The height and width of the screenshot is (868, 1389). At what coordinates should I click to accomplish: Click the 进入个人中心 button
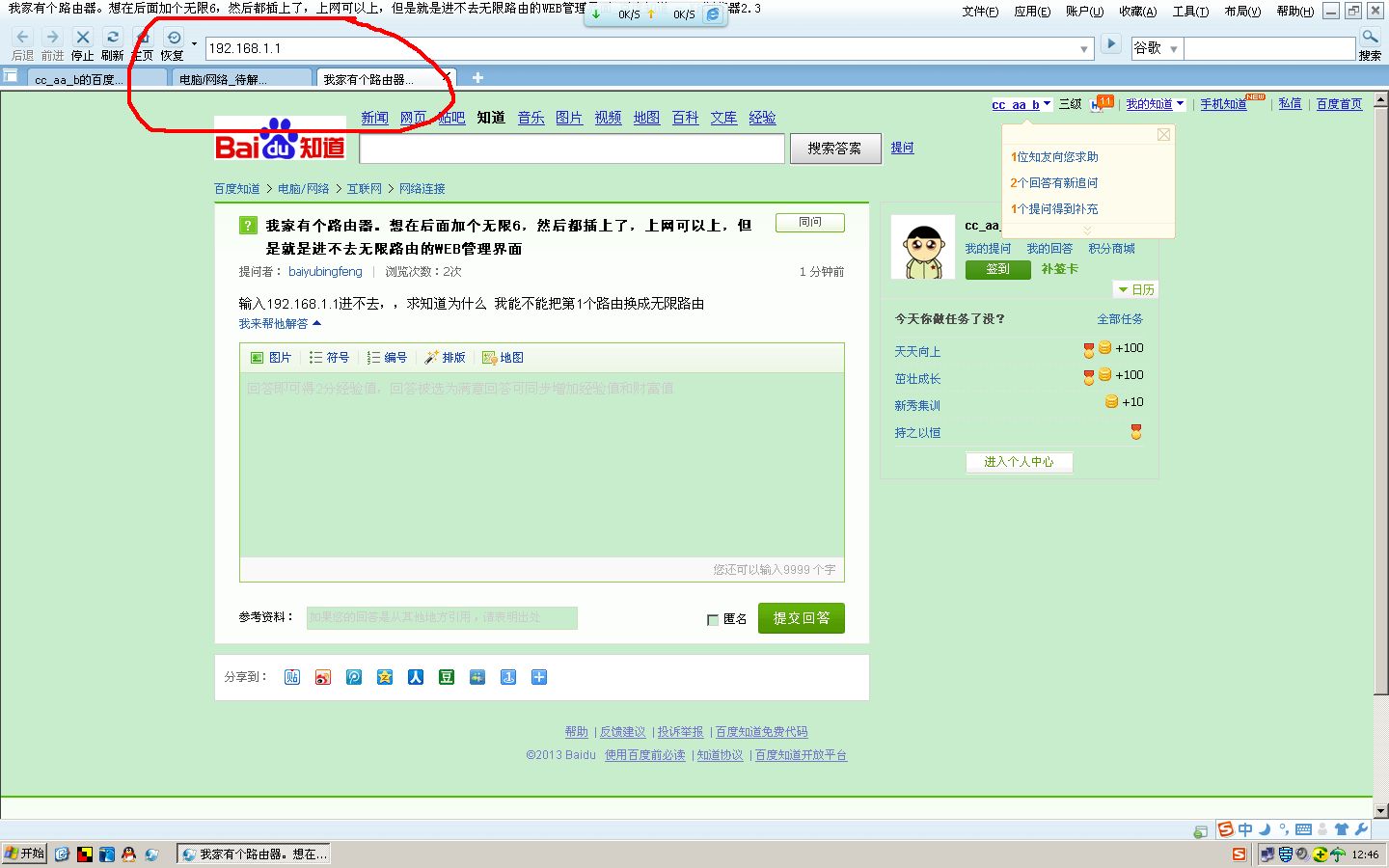pos(1020,462)
